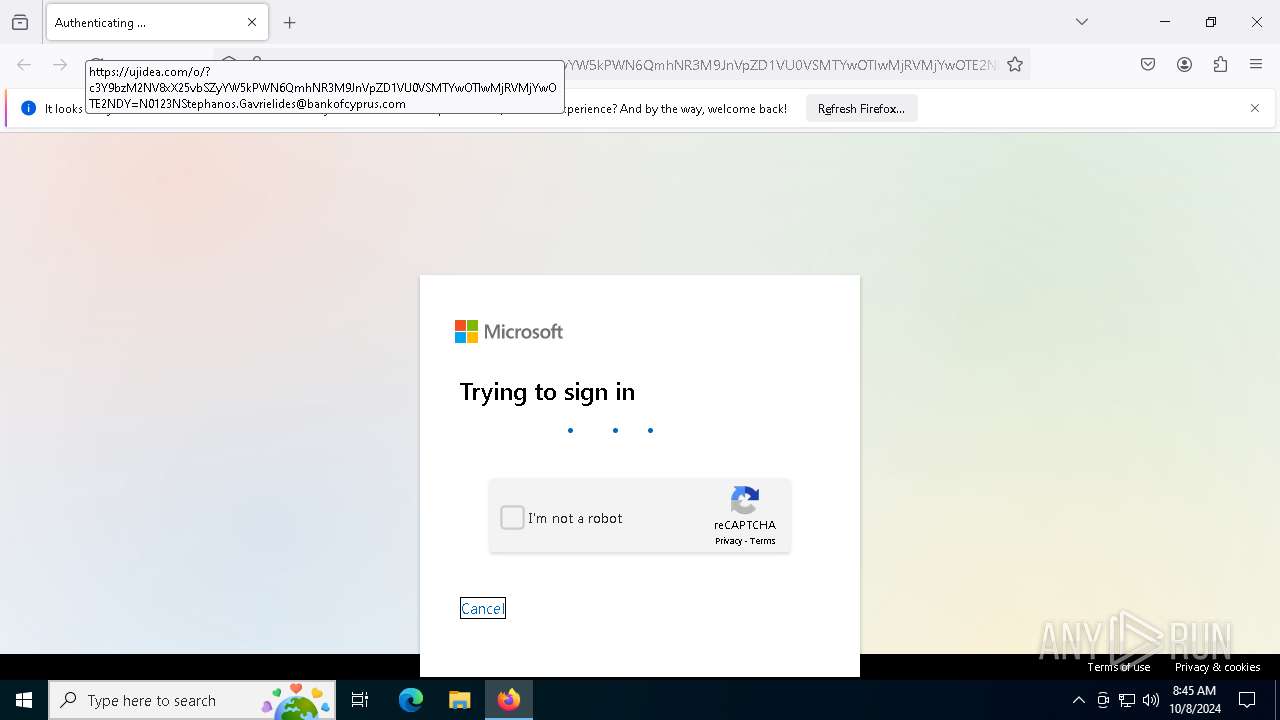Open the list all tabs dropdown

[1082, 22]
